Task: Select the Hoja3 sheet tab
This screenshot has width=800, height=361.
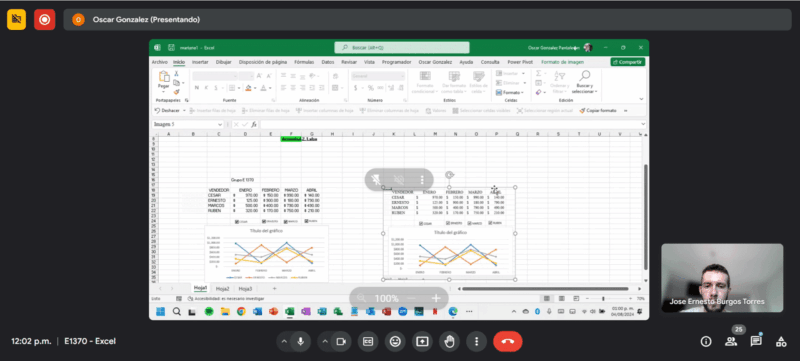Action: tap(245, 289)
